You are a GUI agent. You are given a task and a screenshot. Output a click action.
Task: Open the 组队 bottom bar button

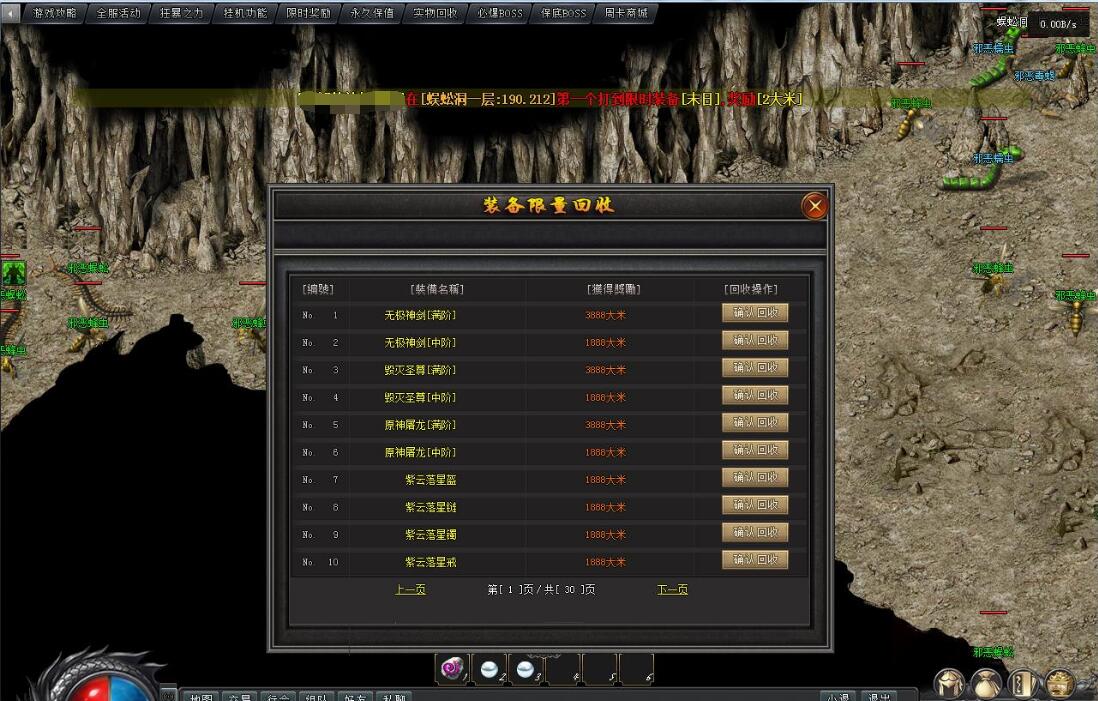point(317,697)
